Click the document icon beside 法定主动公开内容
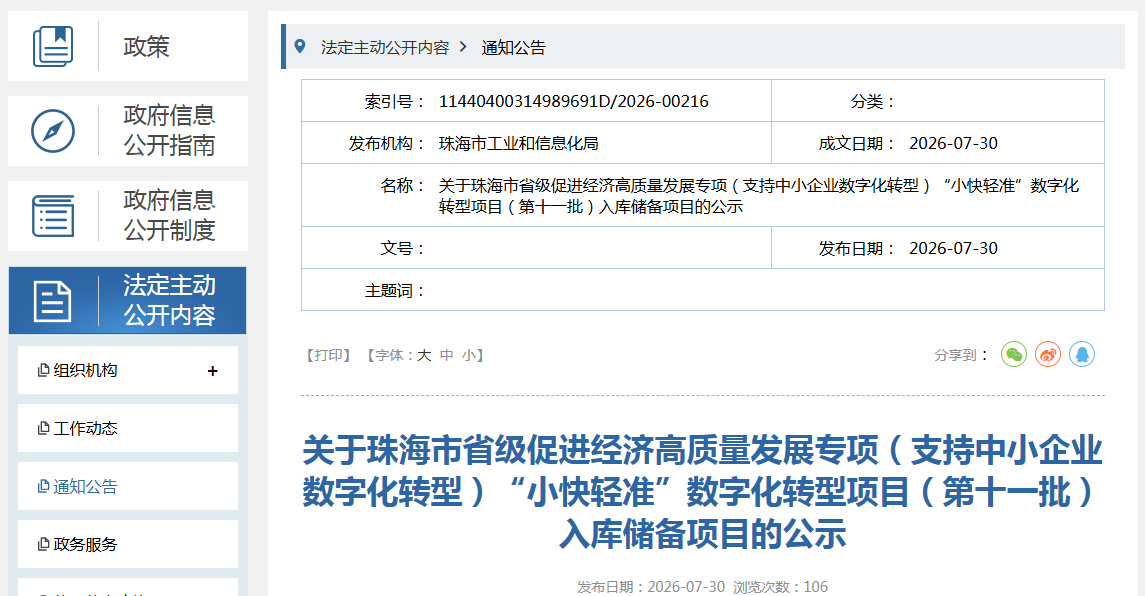The width and height of the screenshot is (1145, 596). pyautogui.click(x=53, y=301)
